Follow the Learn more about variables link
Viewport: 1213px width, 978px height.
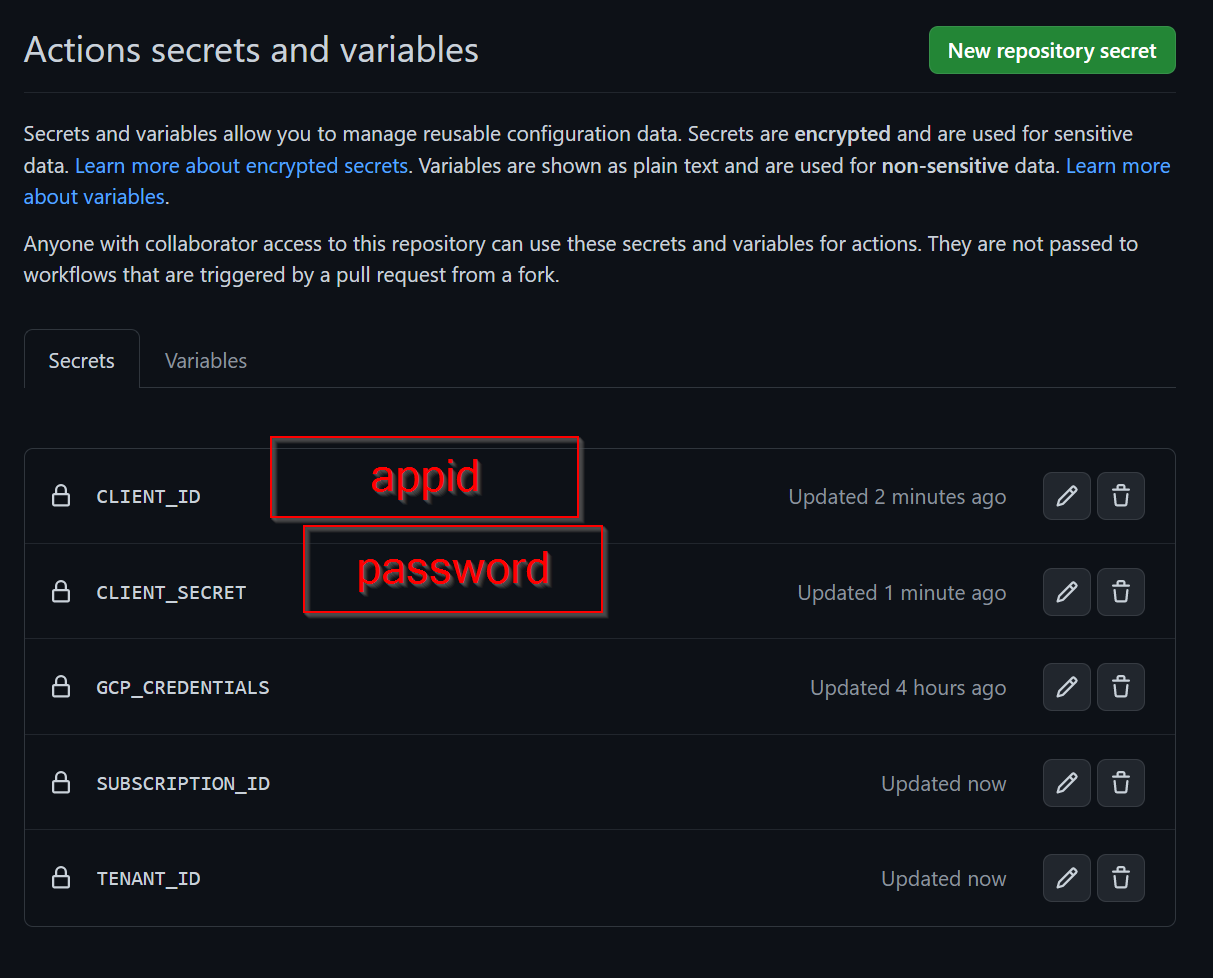pos(597,181)
